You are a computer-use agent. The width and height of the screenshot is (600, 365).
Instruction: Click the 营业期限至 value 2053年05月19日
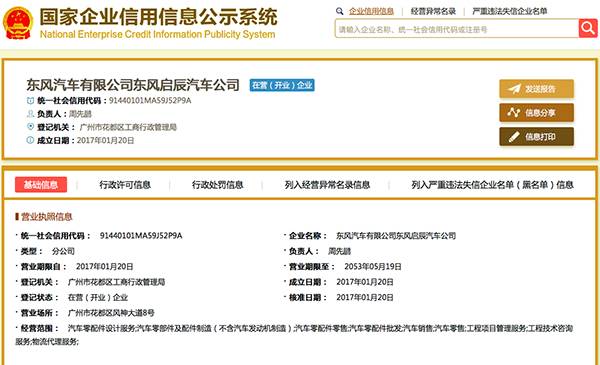click(373, 267)
